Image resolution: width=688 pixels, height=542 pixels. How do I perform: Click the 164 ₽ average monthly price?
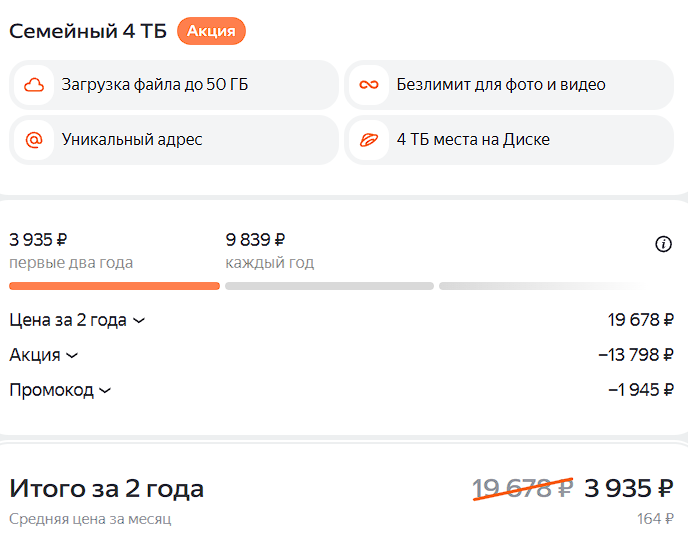655,519
